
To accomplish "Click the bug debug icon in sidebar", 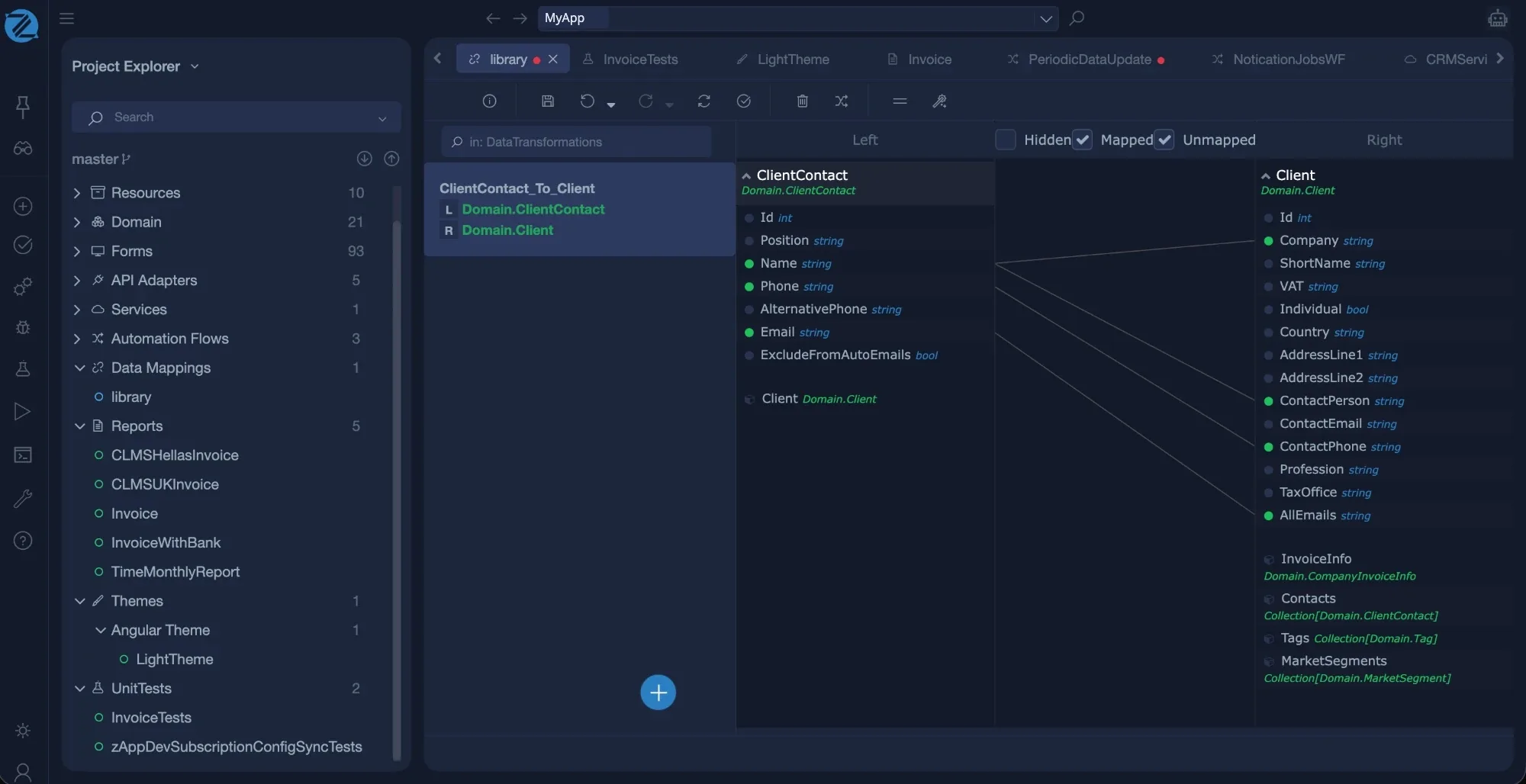I will 23,327.
